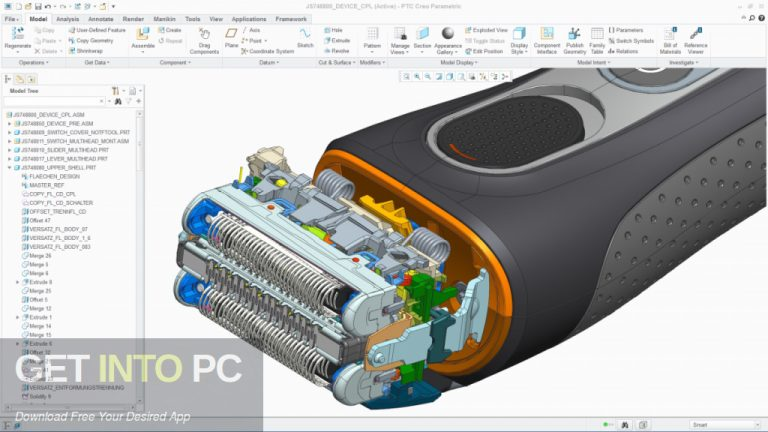Click the open folder icon in quick access toolbar

pyautogui.click(x=28, y=6)
